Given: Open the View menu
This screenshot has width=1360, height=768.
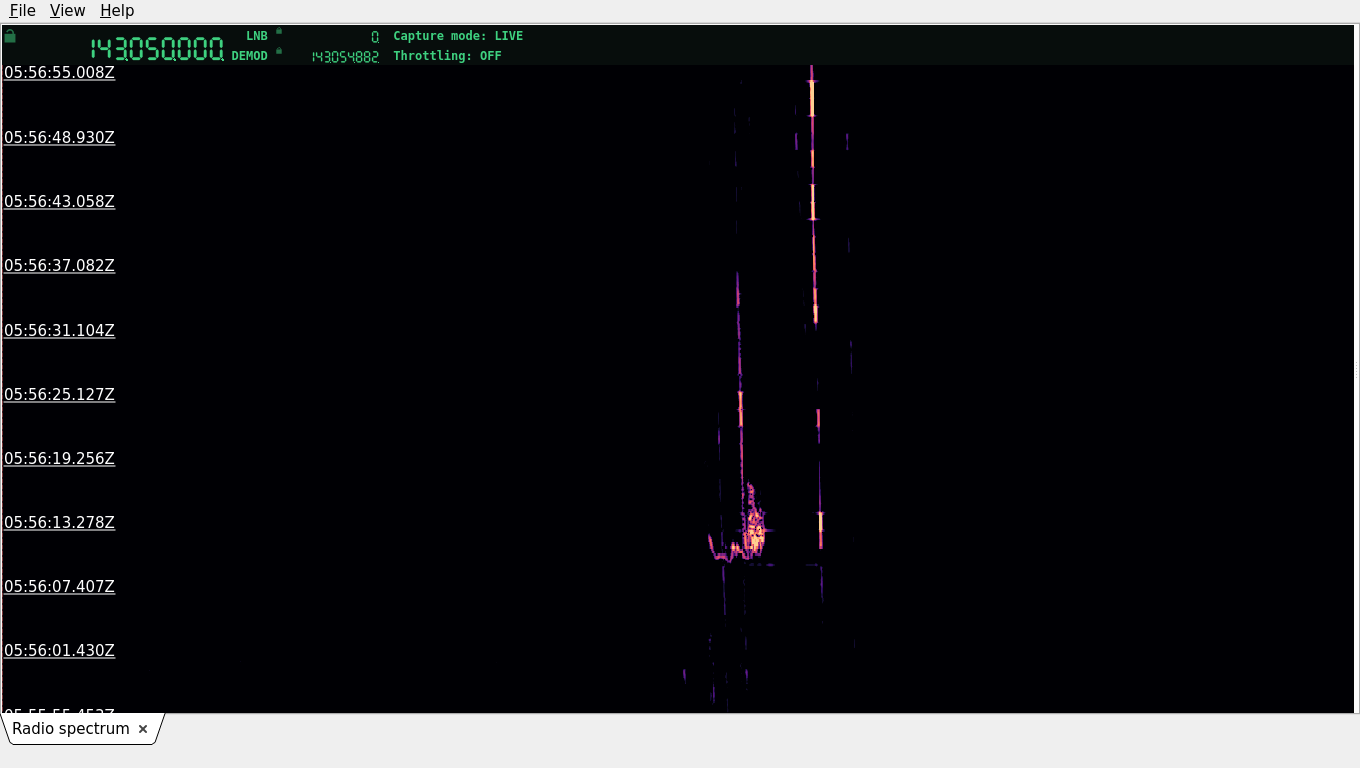Looking at the screenshot, I should point(67,11).
